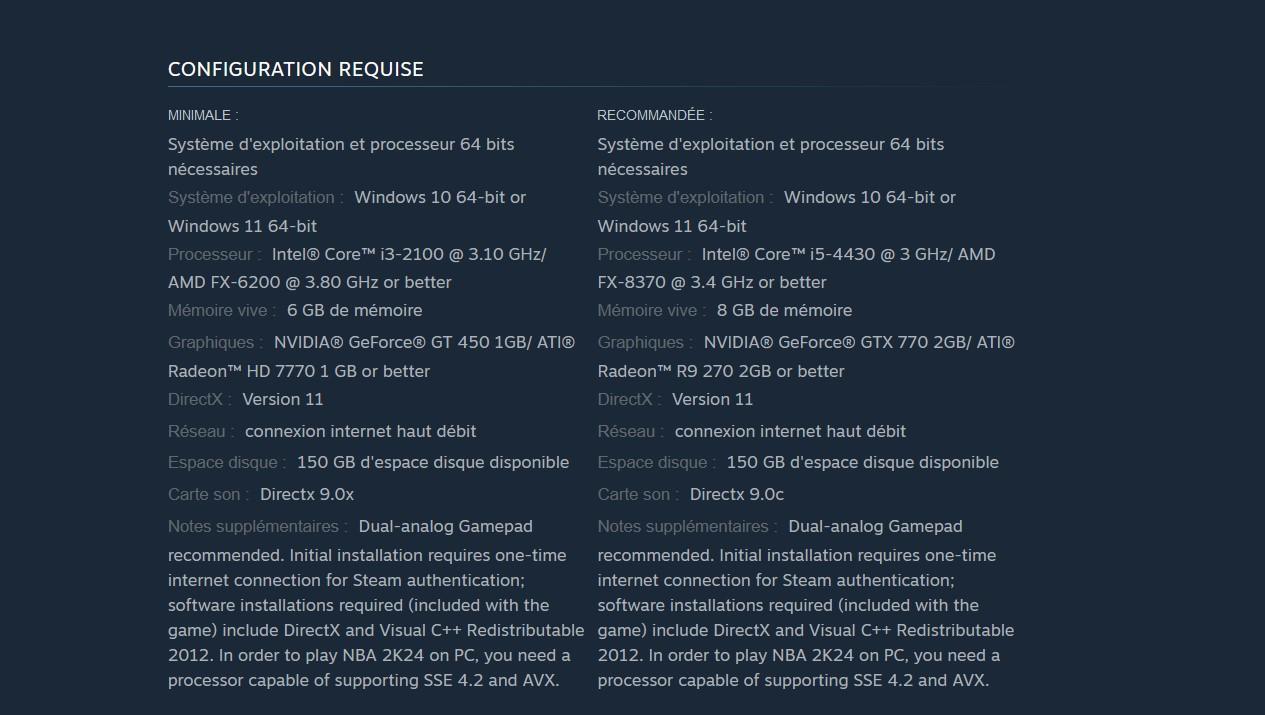Click the recommended Notes supplémentaires label
The image size is (1265, 715).
tap(688, 526)
